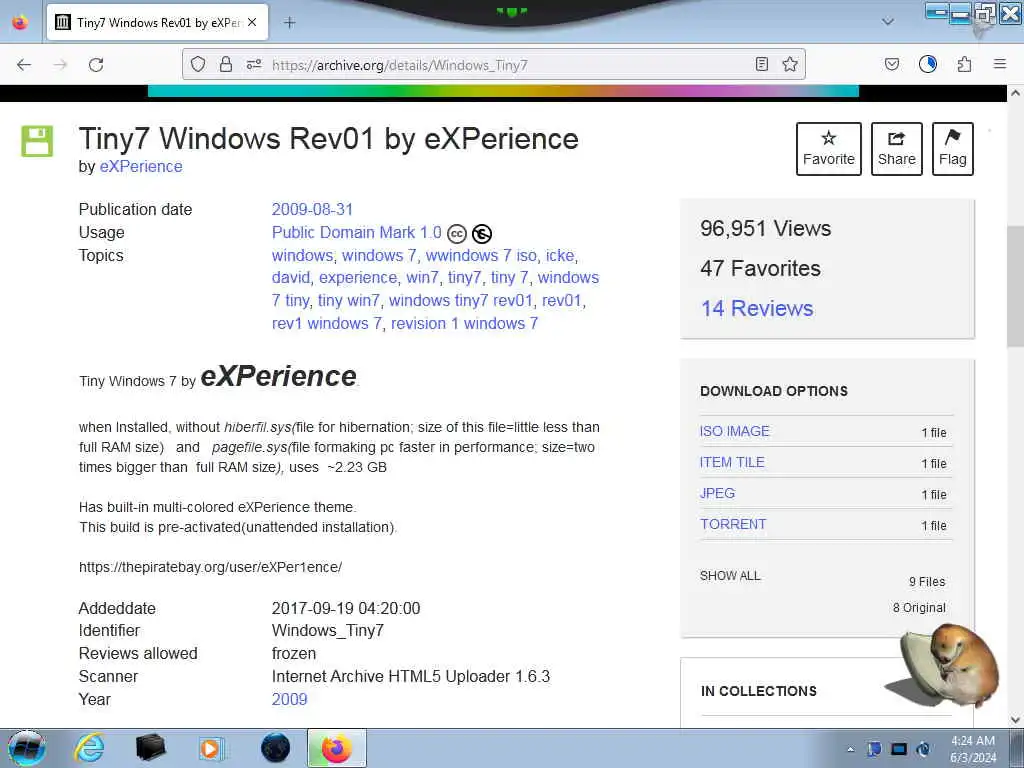The height and width of the screenshot is (768, 1024).
Task: Click the thepiratebay.org URL text
Action: pos(210,567)
